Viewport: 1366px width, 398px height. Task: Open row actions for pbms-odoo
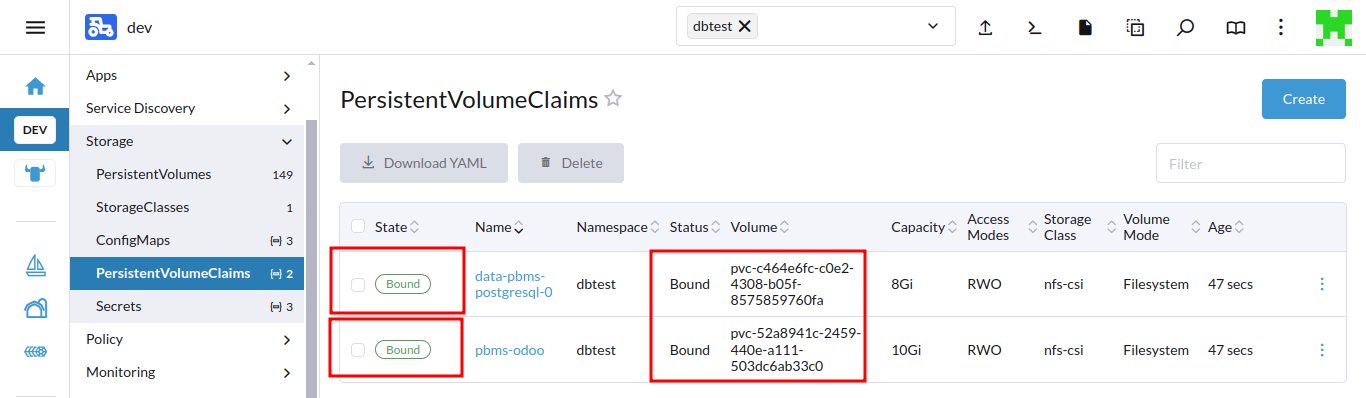click(x=1322, y=350)
